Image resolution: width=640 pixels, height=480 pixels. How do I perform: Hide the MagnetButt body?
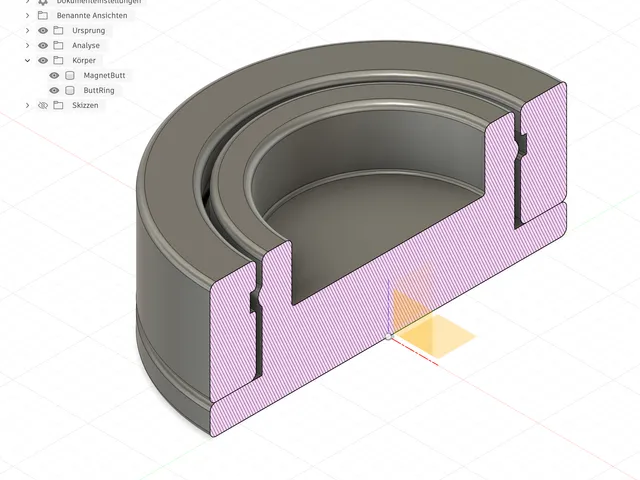[54, 76]
